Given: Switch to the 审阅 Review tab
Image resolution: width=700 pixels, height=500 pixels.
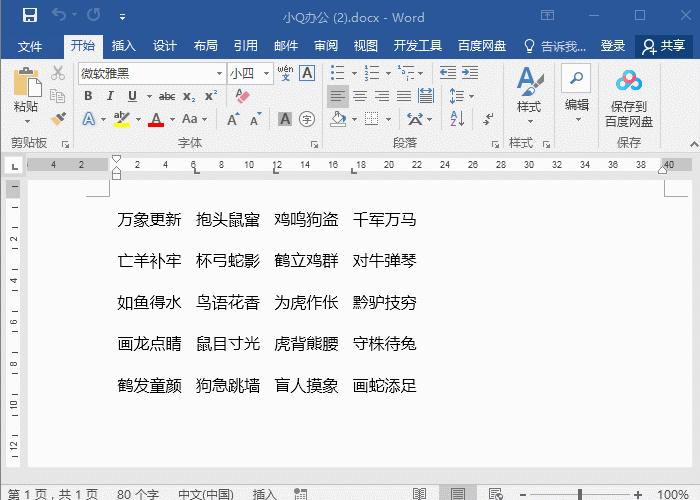Looking at the screenshot, I should [x=326, y=46].
